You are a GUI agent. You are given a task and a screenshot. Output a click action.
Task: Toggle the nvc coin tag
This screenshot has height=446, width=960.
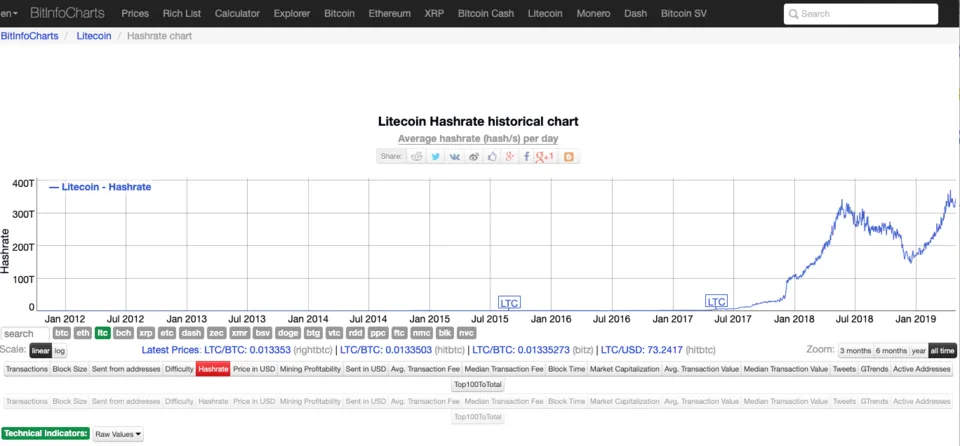[x=467, y=333]
